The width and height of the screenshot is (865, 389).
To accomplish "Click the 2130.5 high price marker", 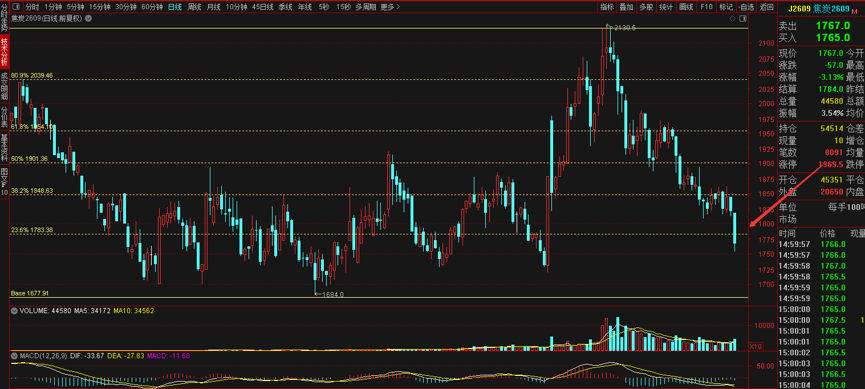I will coord(624,28).
